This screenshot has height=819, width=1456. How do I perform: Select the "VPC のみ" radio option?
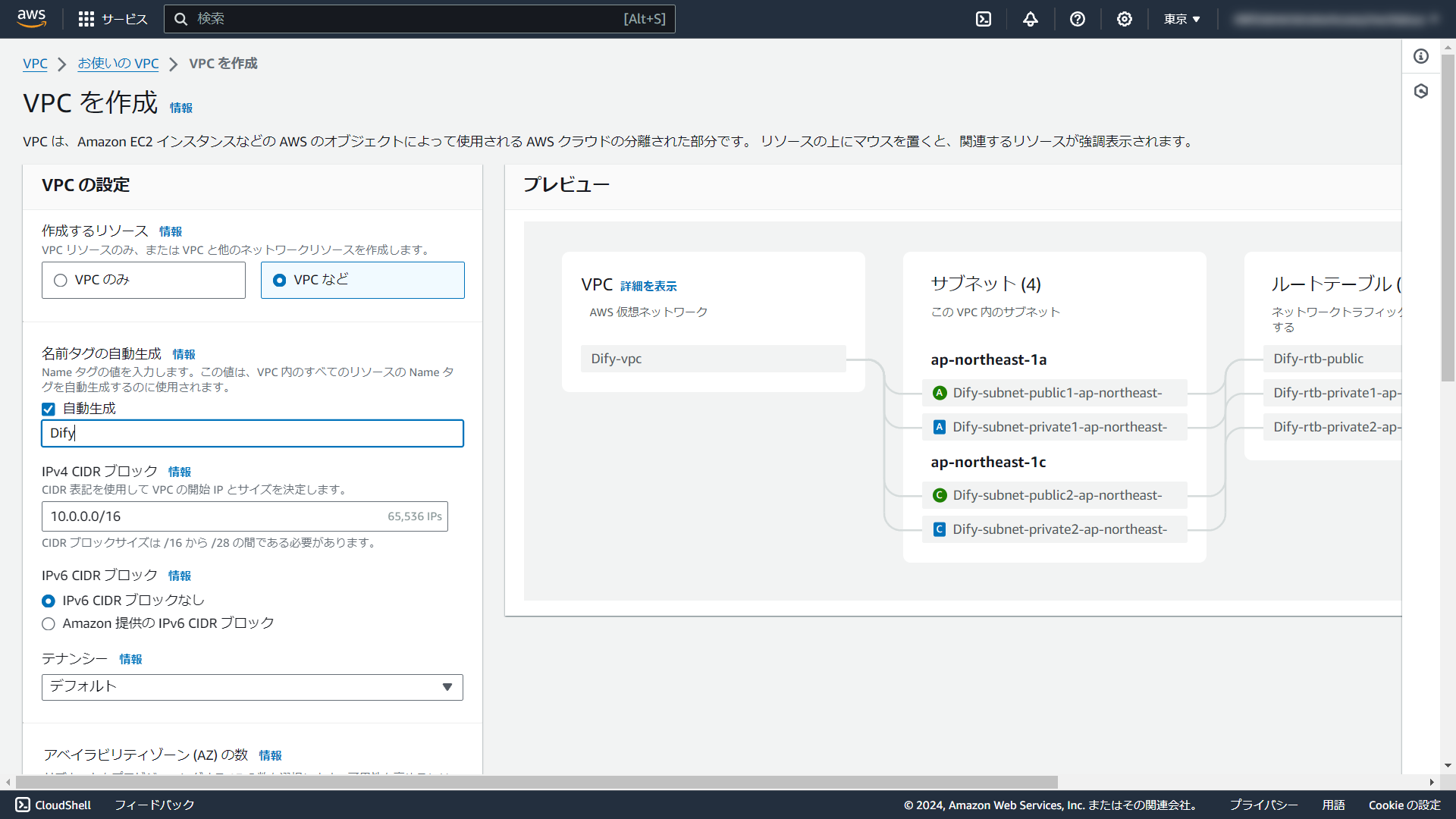point(61,280)
